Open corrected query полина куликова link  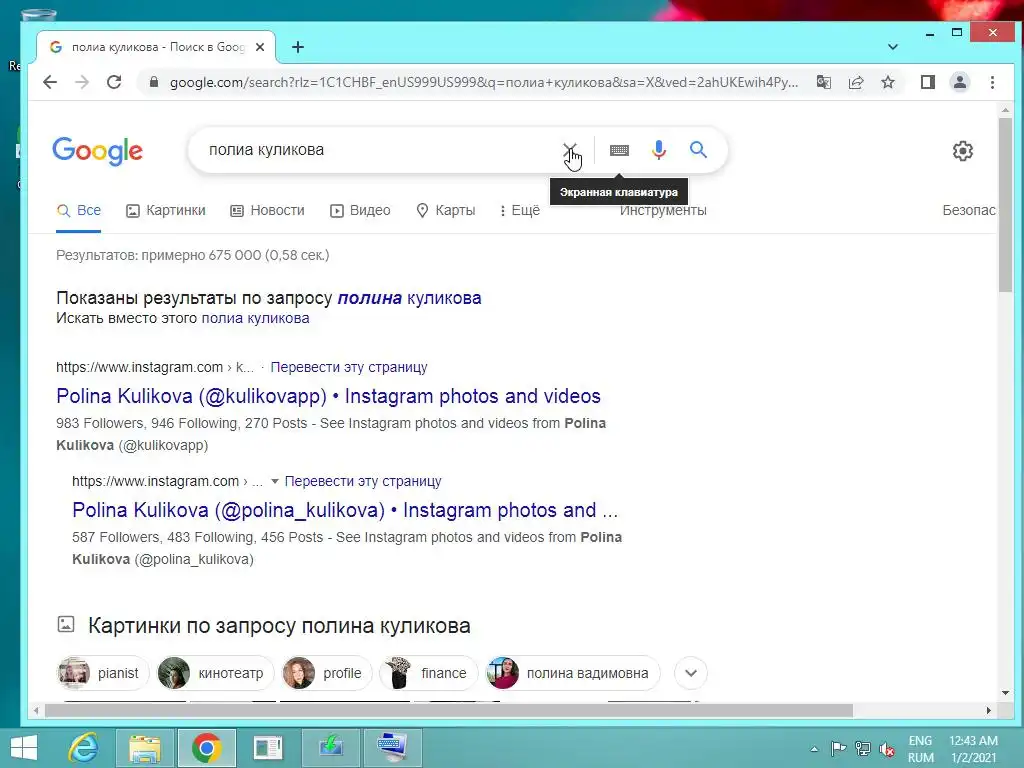[x=409, y=298]
